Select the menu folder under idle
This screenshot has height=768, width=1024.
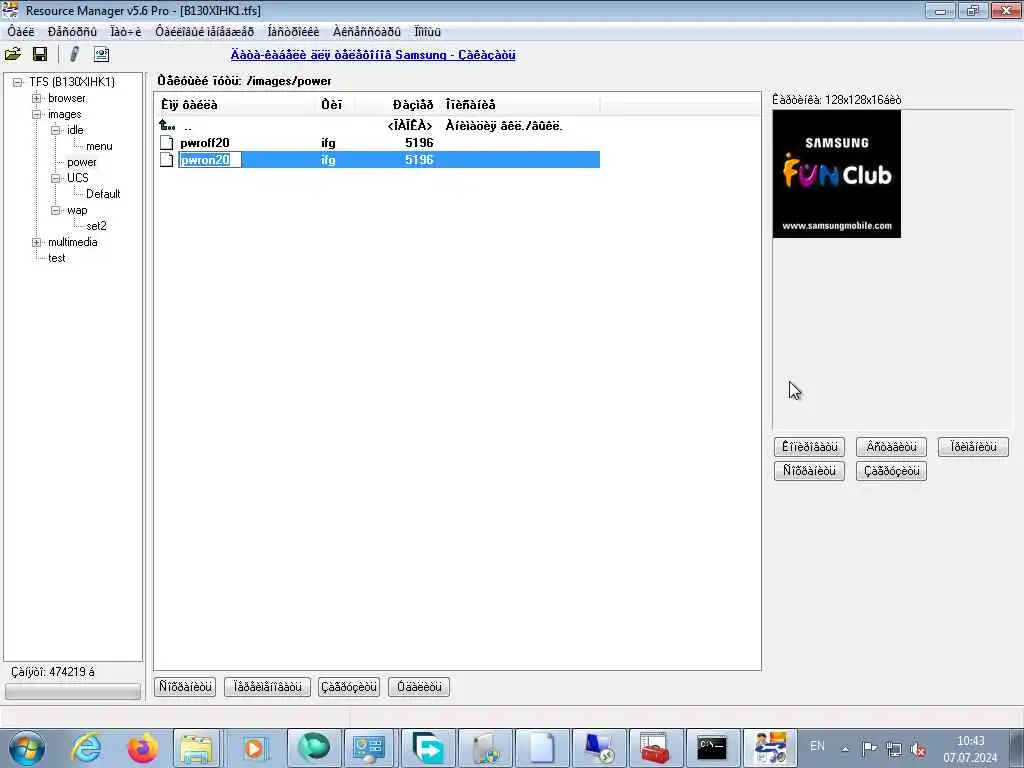coord(99,146)
